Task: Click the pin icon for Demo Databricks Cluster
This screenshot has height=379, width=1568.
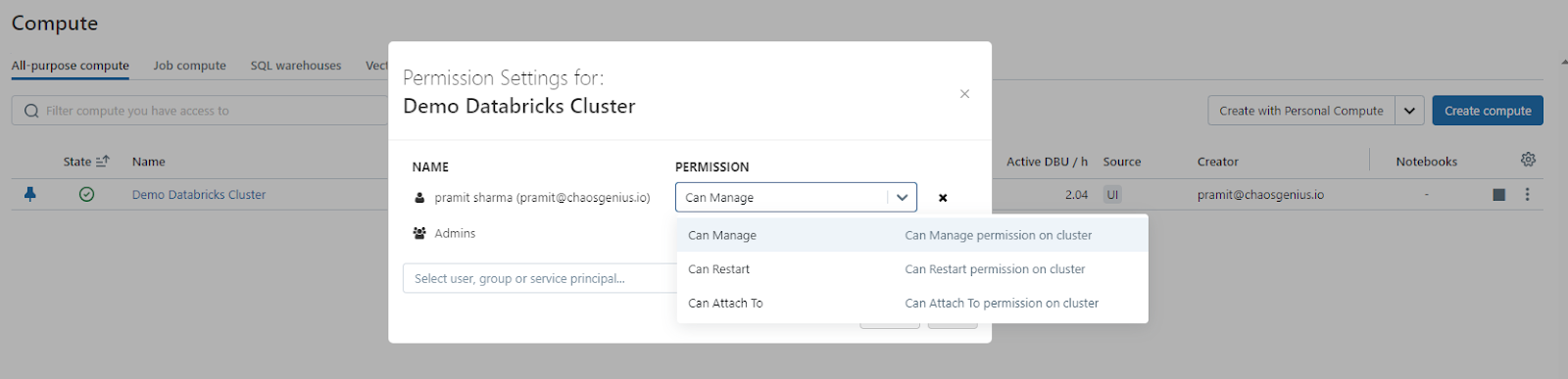Action: 30,194
